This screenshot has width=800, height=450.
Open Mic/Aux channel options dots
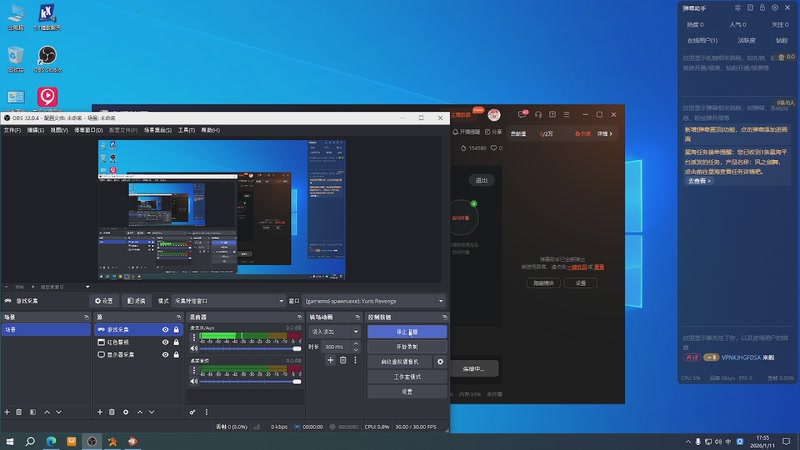[194, 337]
